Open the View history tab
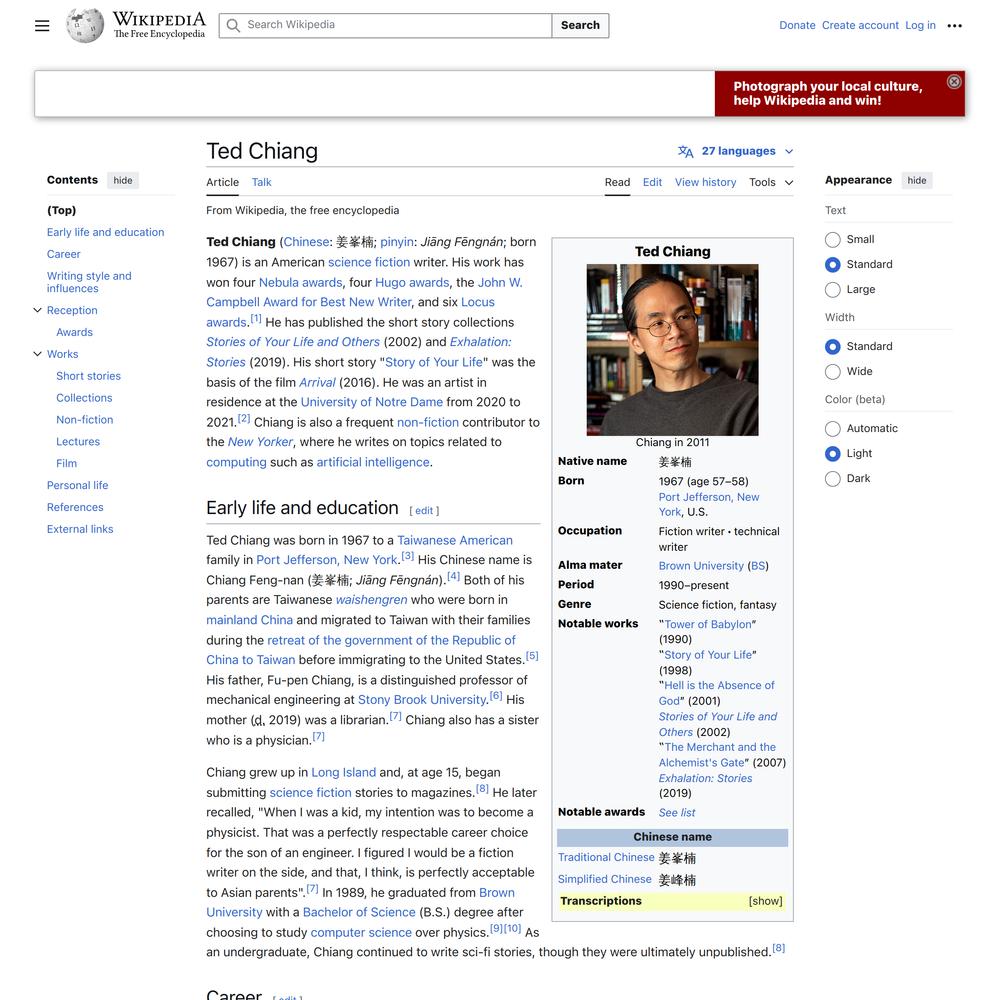Viewport: 1000px width, 1000px height. [705, 182]
